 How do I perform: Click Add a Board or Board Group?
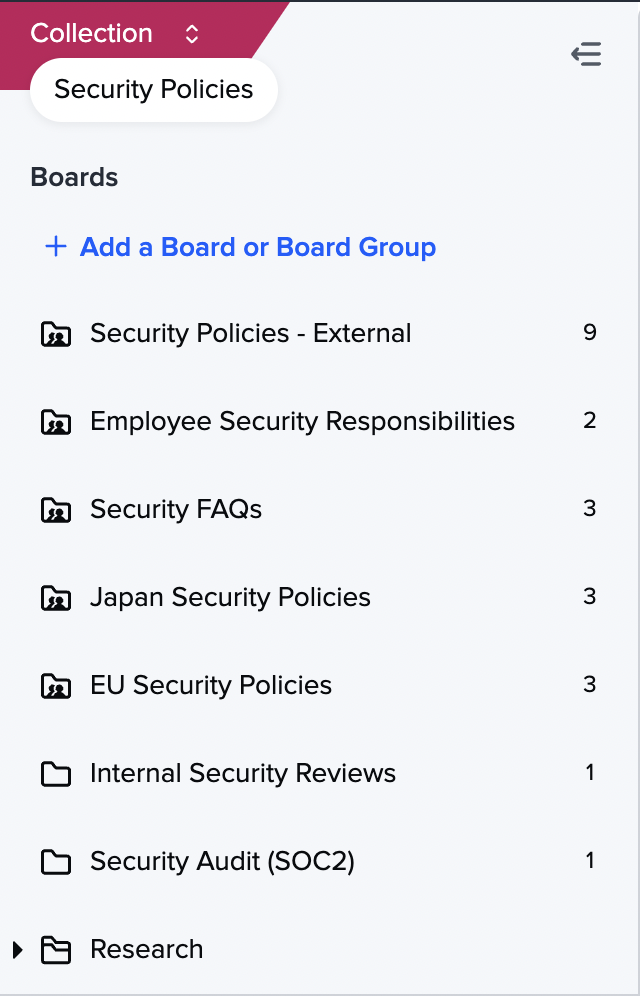(257, 247)
